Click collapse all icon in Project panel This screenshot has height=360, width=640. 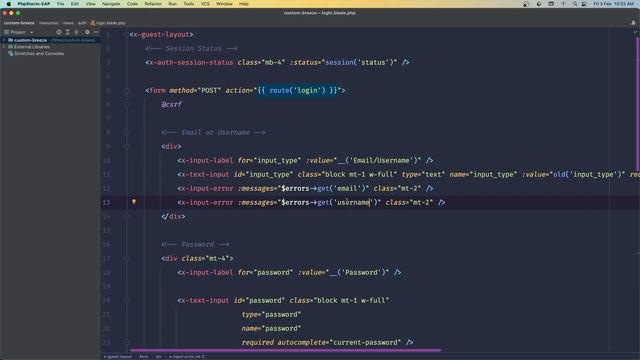pyautogui.click(x=76, y=32)
